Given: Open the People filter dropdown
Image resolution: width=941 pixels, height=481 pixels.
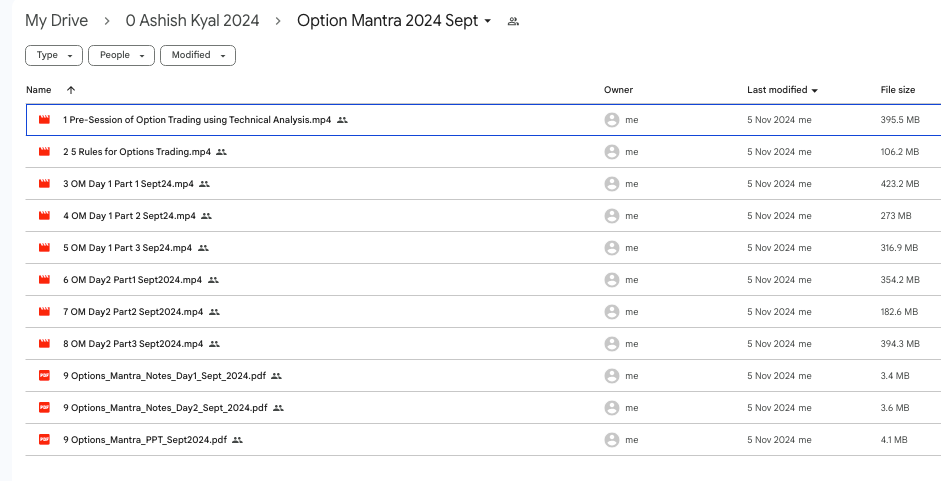Looking at the screenshot, I should pos(121,55).
